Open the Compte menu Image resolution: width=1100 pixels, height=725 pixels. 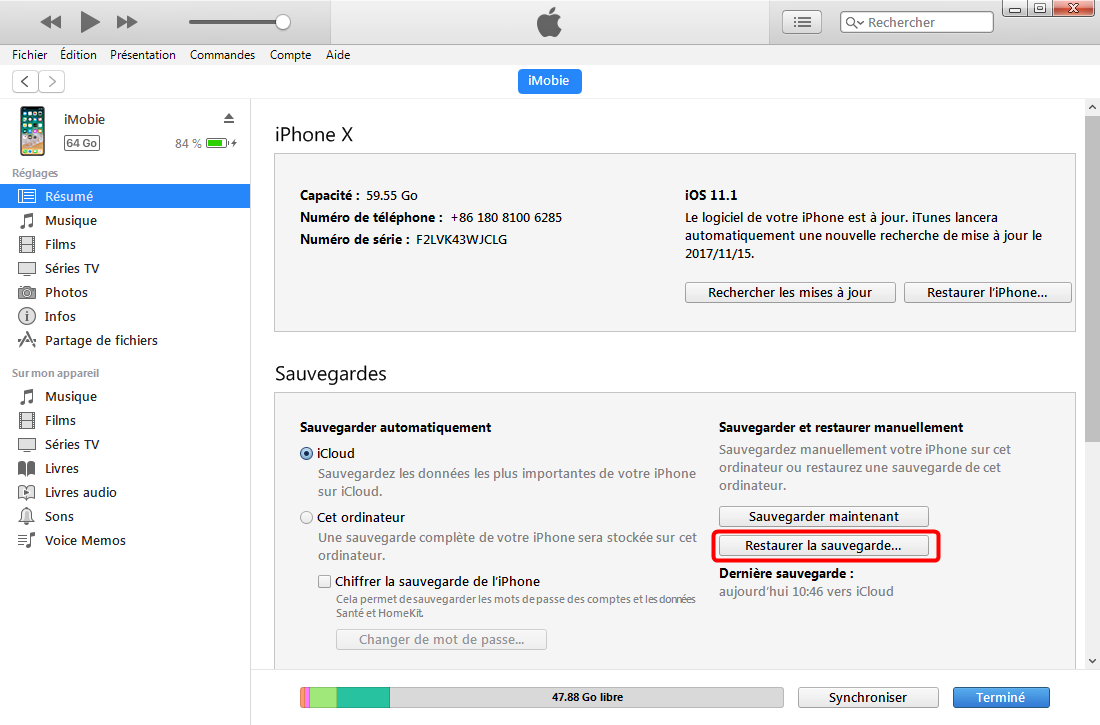290,55
